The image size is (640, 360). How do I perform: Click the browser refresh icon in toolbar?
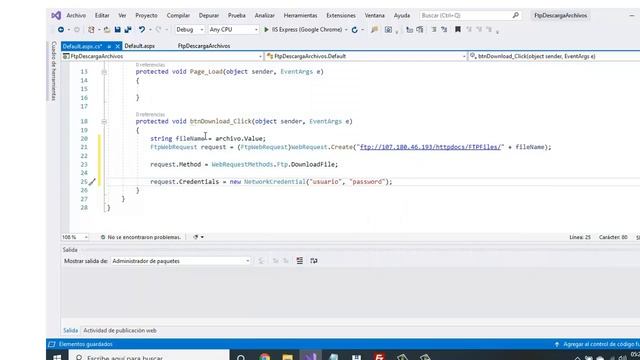354,29
